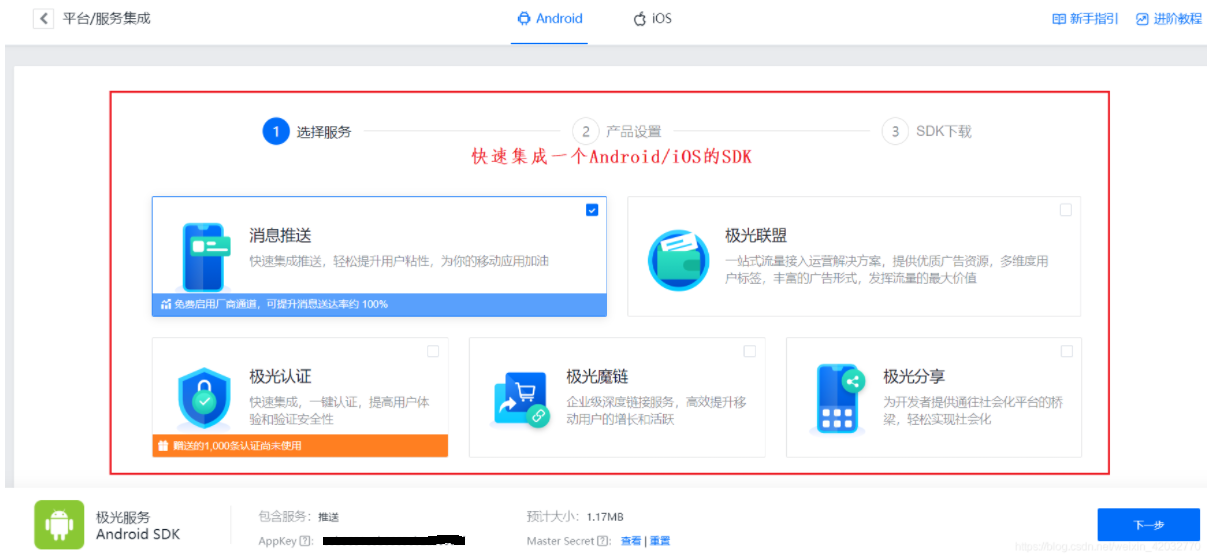
Task: Click the 极光分享 phone share icon
Action: click(839, 398)
